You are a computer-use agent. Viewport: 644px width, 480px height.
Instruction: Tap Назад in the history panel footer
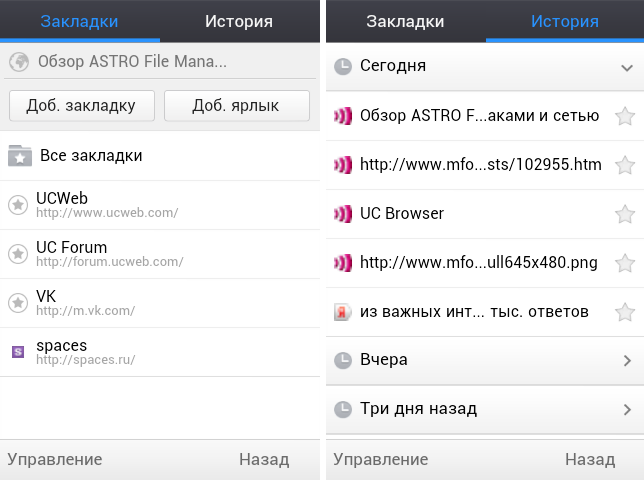point(590,459)
